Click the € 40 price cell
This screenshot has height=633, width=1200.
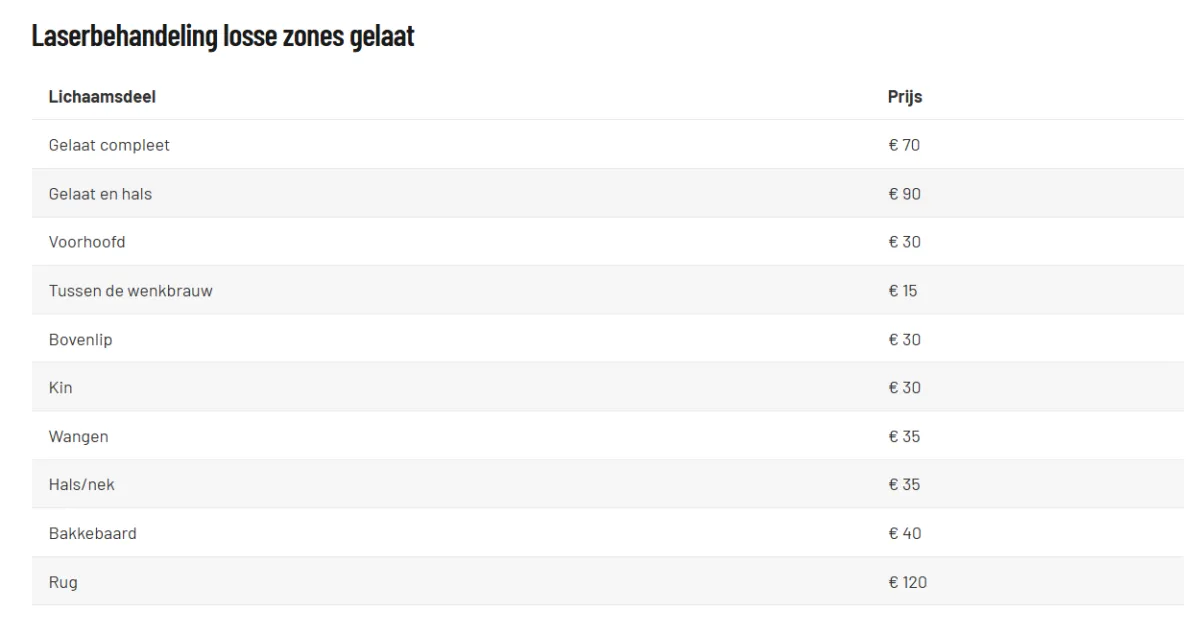[904, 534]
